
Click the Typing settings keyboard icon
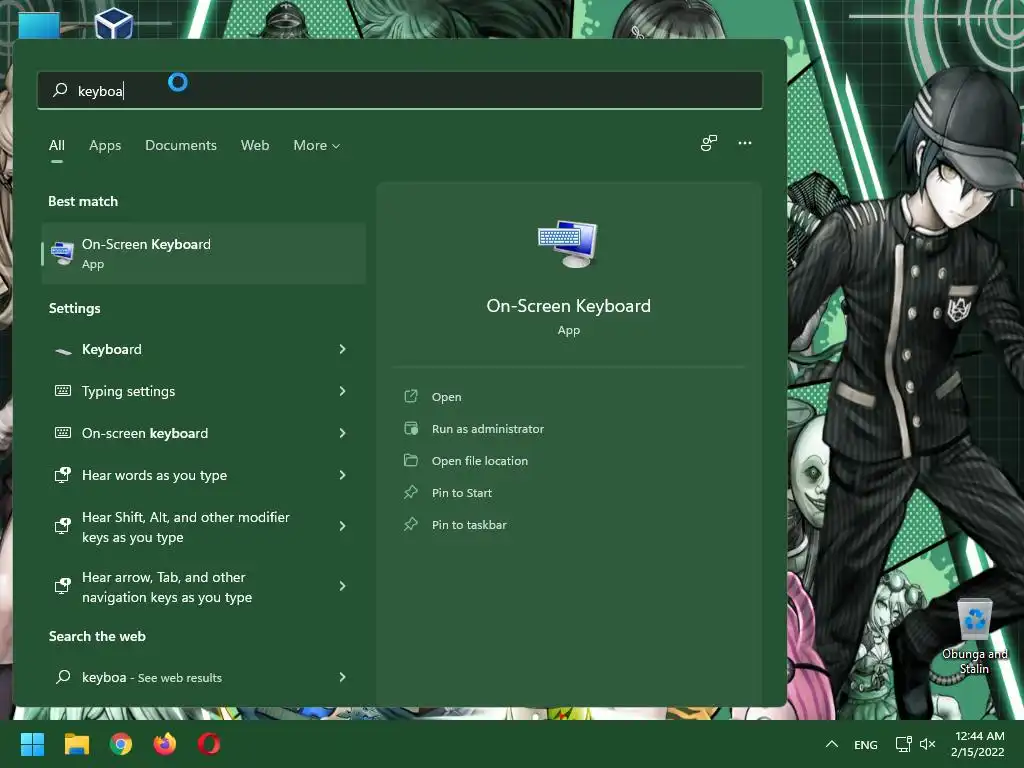(63, 391)
